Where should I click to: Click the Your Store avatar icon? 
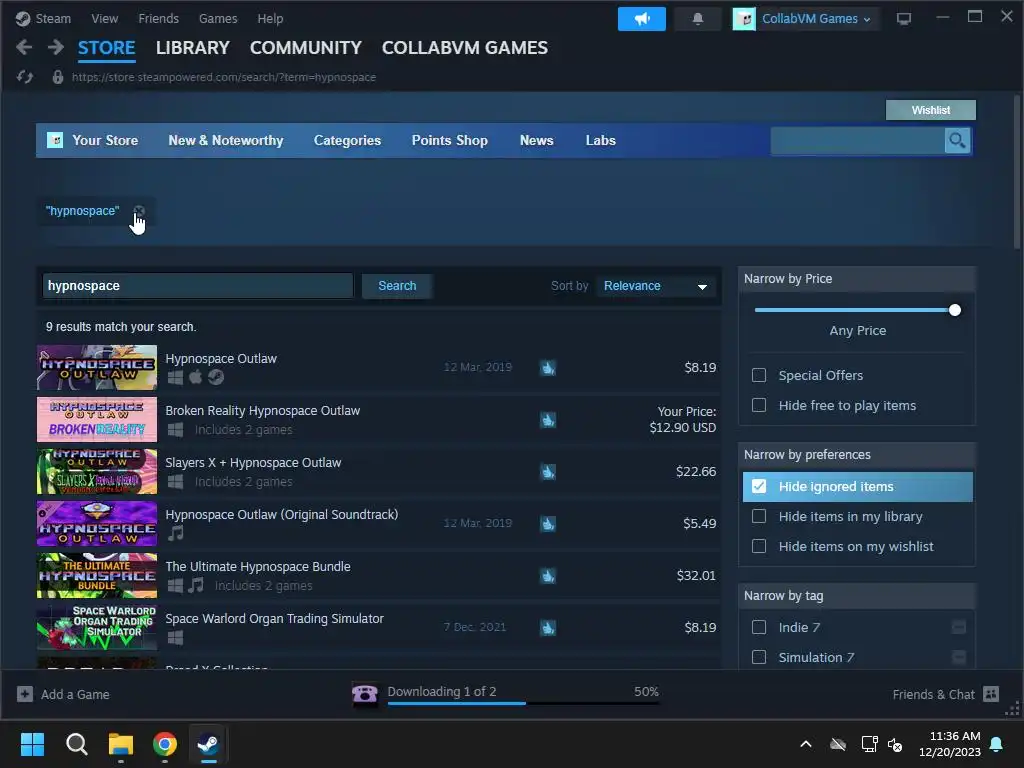coord(55,140)
